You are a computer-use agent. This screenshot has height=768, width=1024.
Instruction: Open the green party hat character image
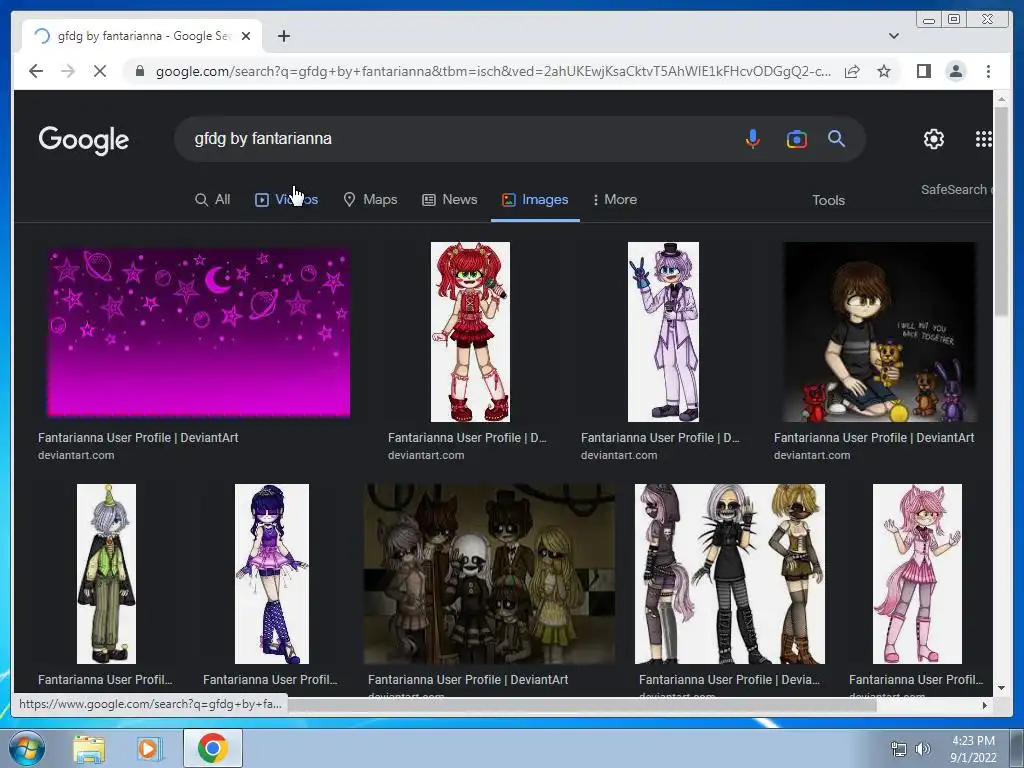point(106,573)
